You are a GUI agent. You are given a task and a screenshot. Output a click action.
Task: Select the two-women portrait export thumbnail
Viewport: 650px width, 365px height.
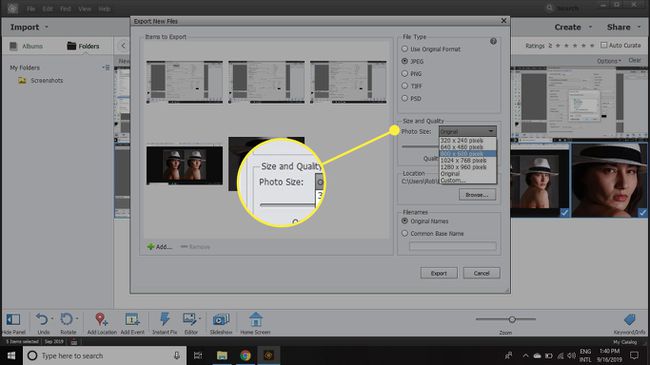(x=184, y=165)
